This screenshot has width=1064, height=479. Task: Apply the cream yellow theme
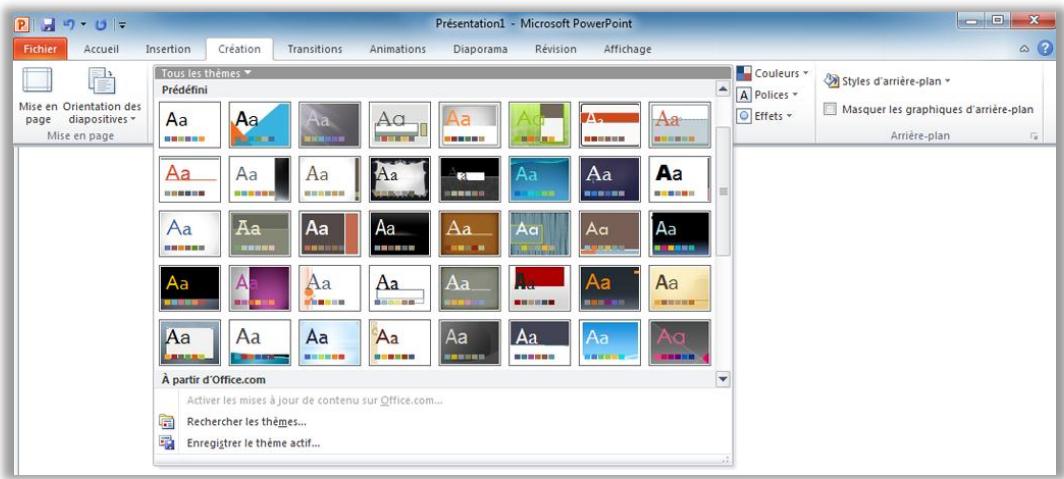click(679, 288)
